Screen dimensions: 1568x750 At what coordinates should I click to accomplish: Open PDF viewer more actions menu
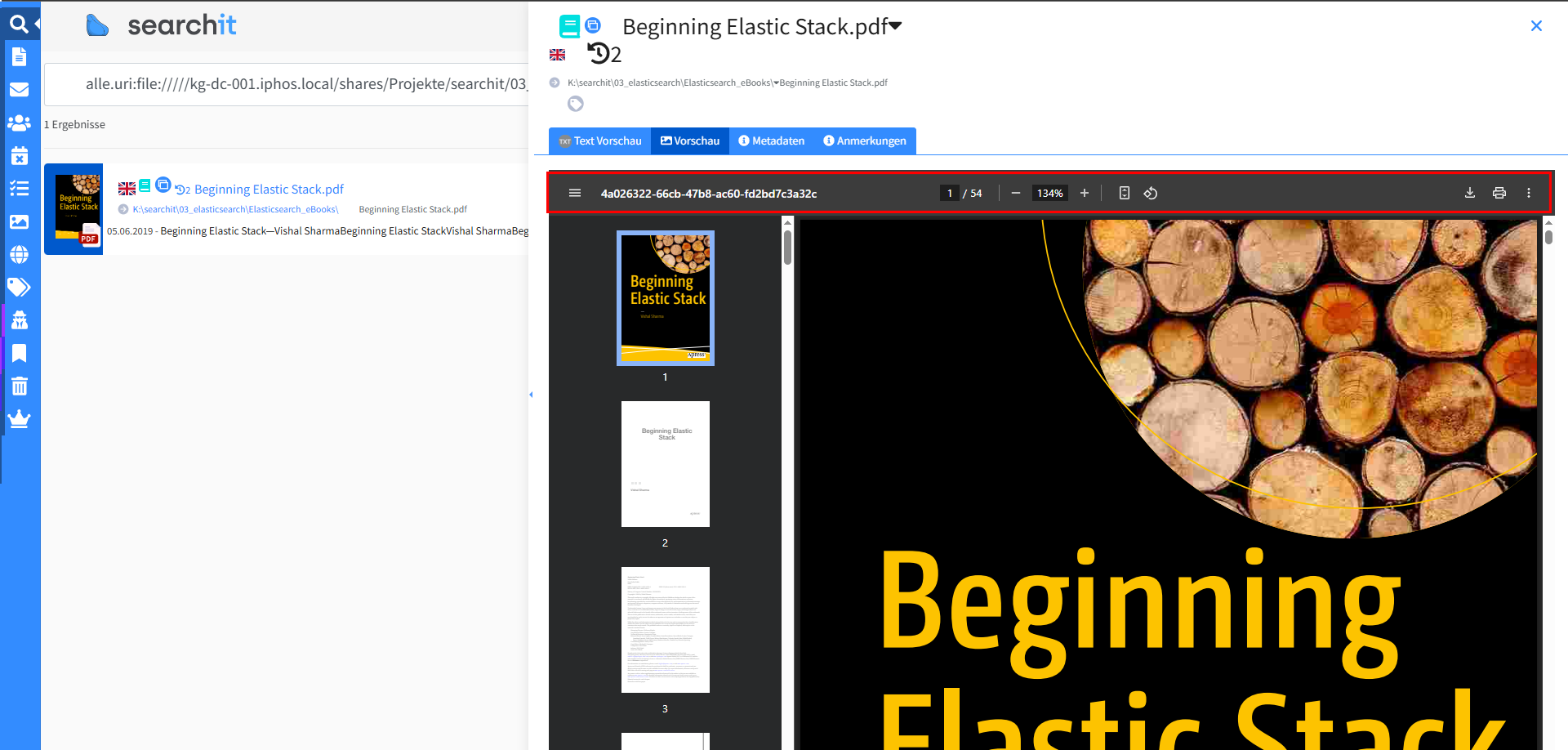coord(1528,193)
